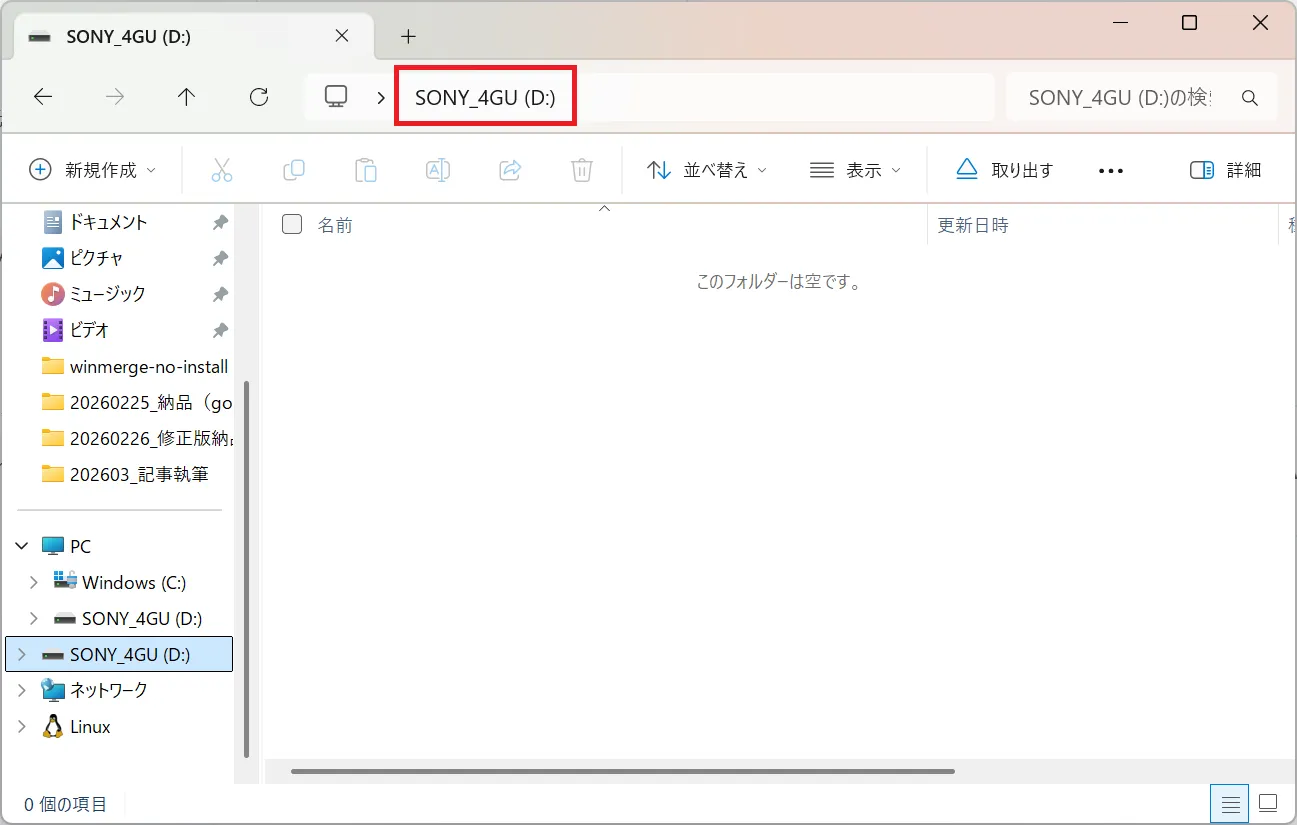This screenshot has width=1297, height=825.
Task: Click the Share icon in the toolbar
Action: (510, 169)
